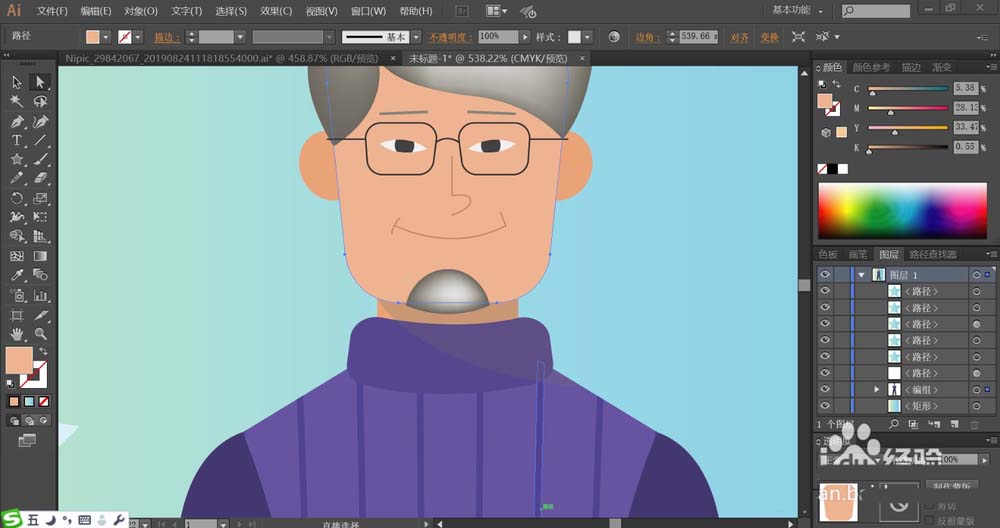The height and width of the screenshot is (528, 1000).
Task: Select the Lasso tool
Action: click(40, 101)
